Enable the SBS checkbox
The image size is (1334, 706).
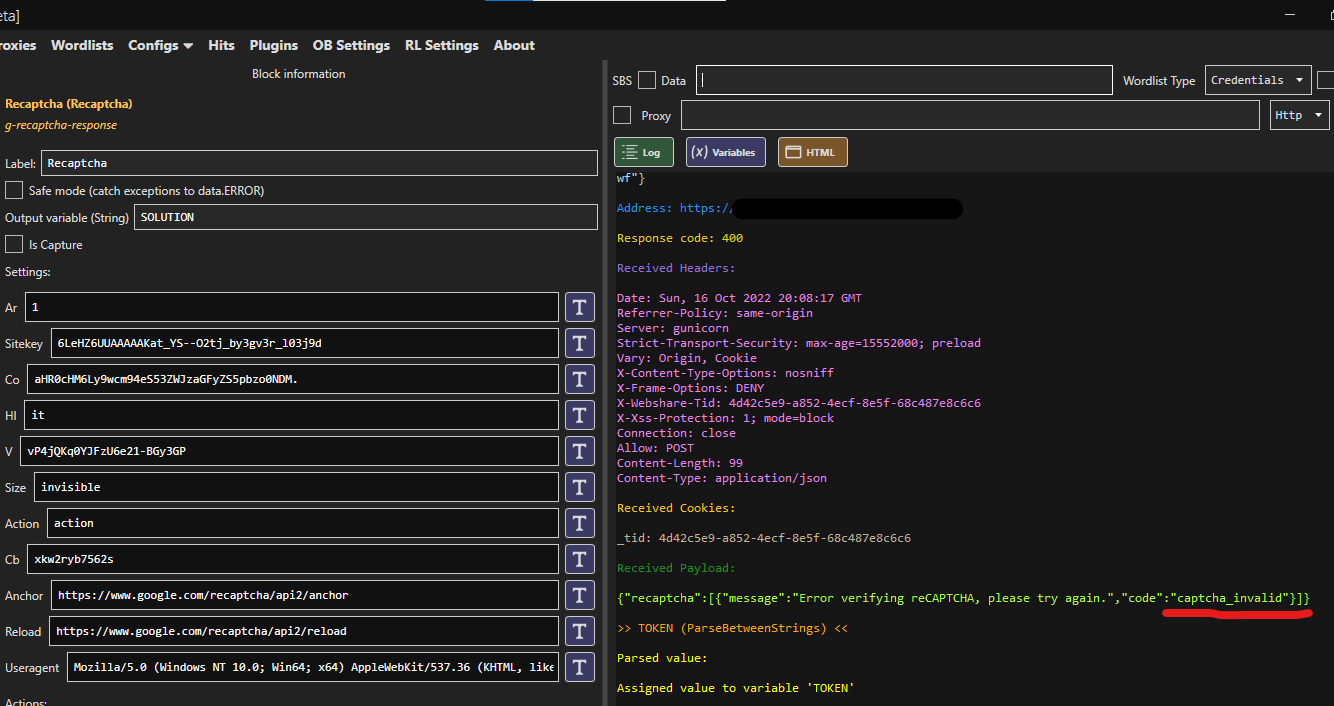click(x=647, y=80)
